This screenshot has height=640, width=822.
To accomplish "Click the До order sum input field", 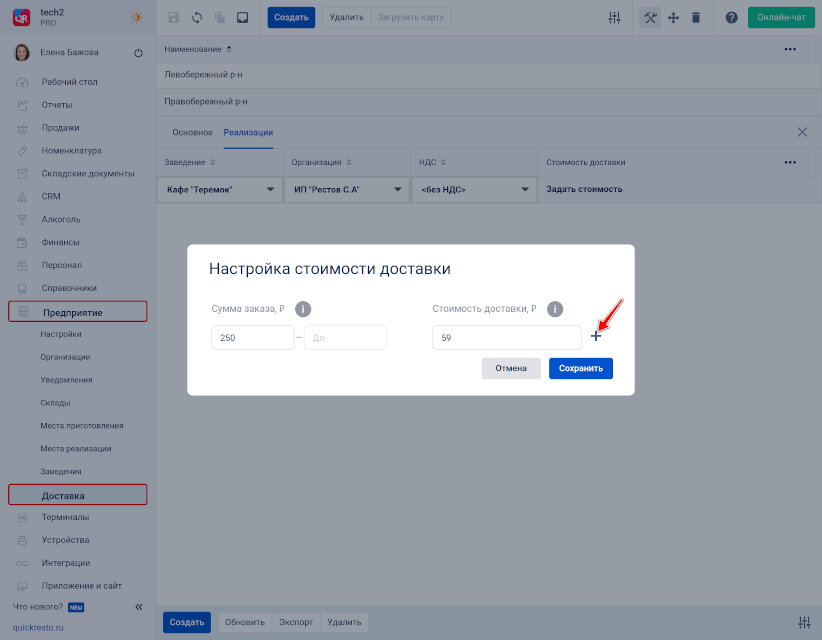I will 345,338.
